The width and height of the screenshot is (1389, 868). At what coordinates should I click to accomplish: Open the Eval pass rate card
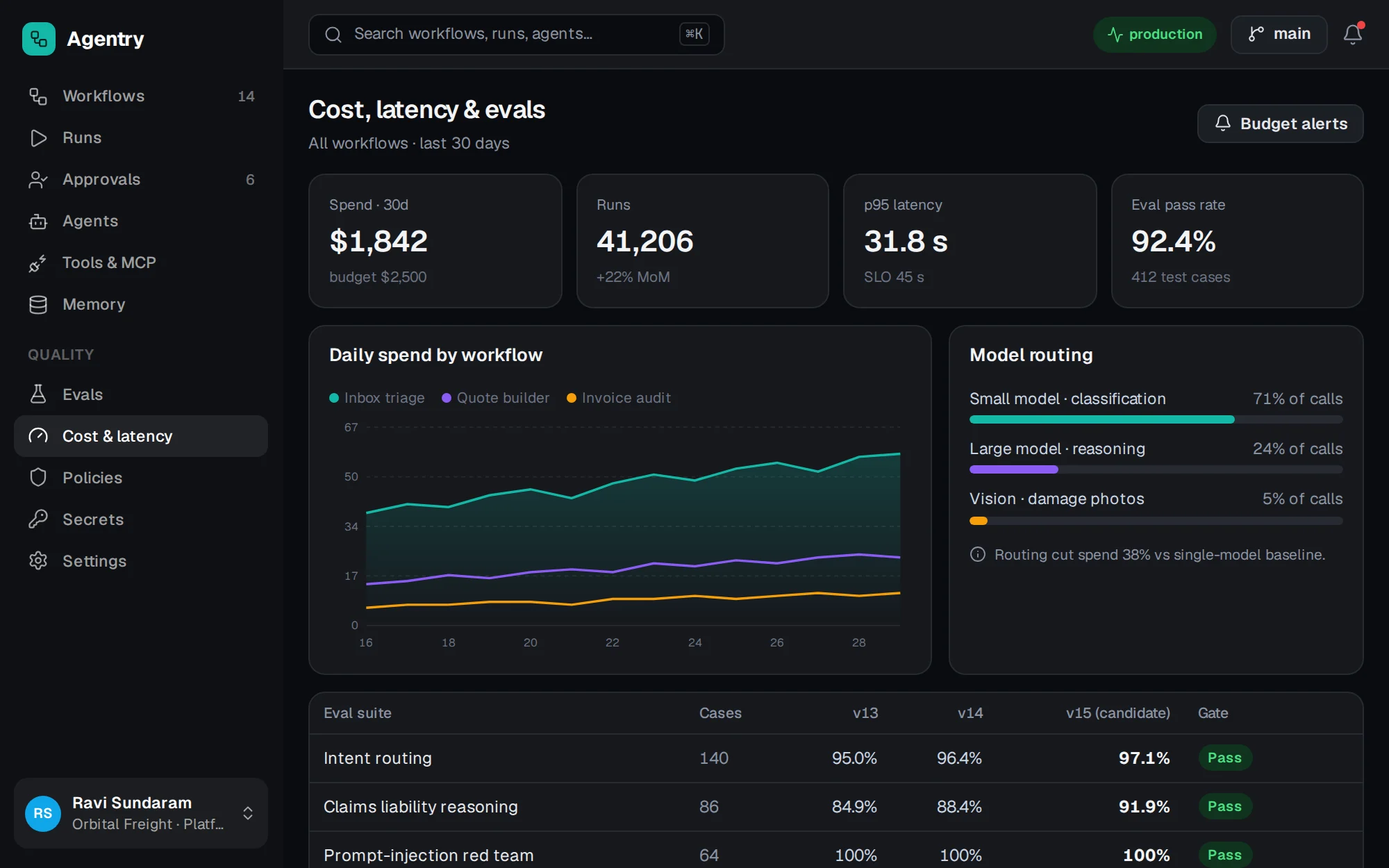click(x=1238, y=241)
